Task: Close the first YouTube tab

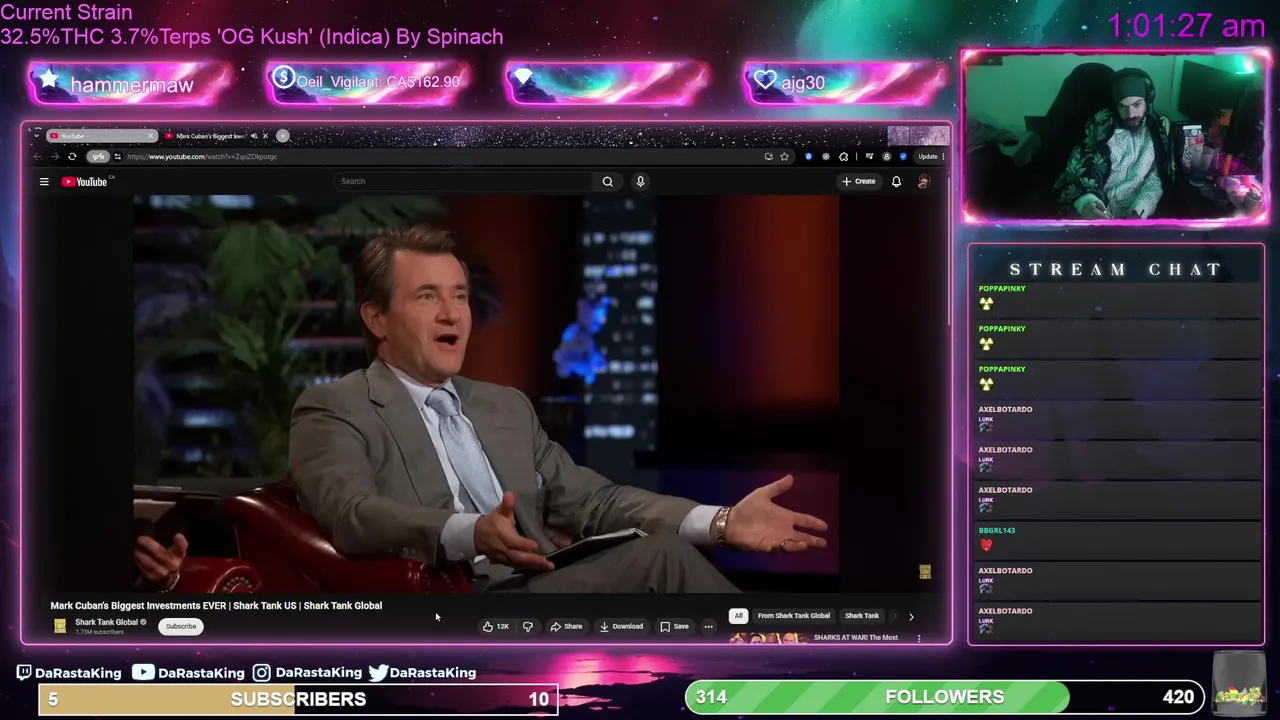Action: [x=151, y=136]
